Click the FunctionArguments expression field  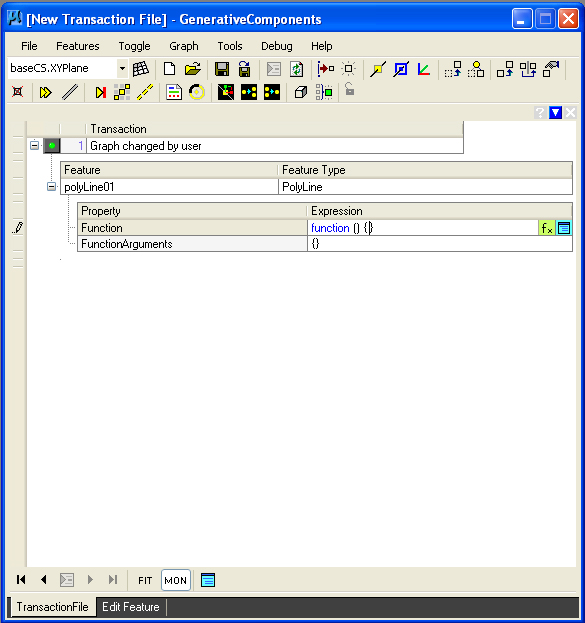click(x=440, y=244)
